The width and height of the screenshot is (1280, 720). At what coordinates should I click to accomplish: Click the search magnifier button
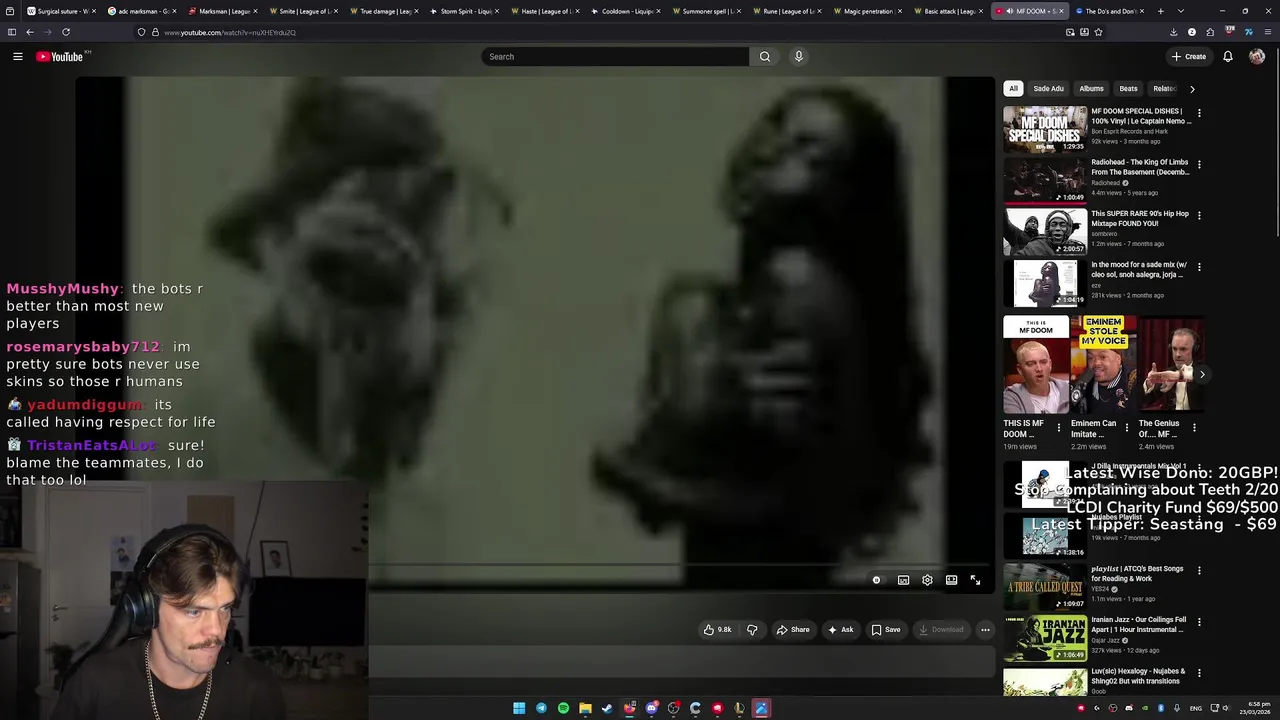point(765,57)
